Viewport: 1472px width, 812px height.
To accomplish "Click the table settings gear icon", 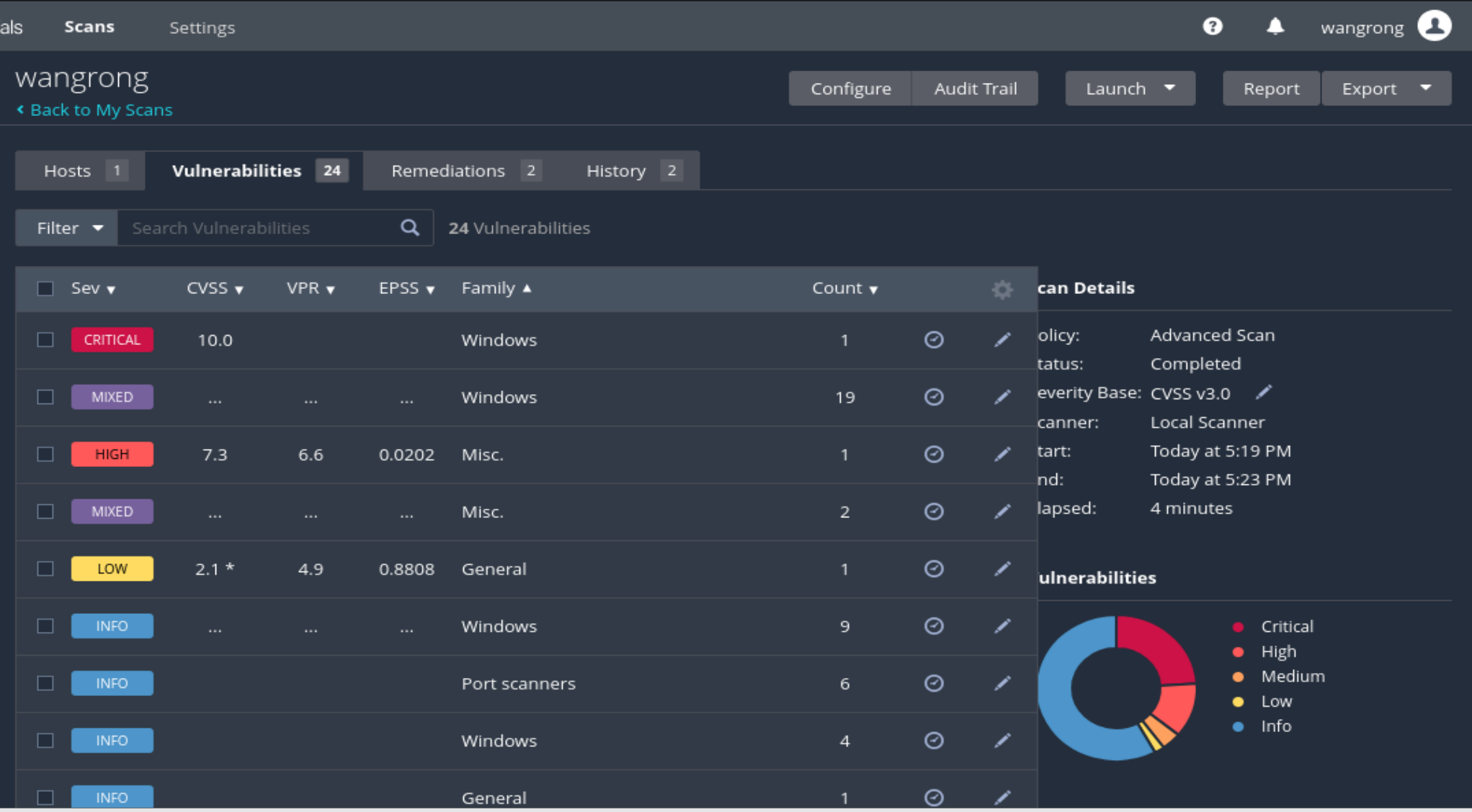I will pyautogui.click(x=1002, y=289).
